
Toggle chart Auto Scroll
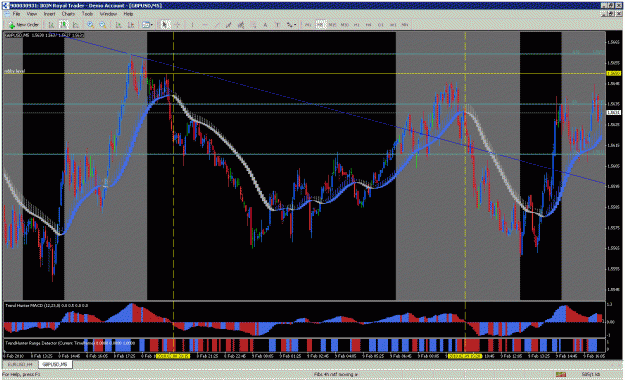coord(118,25)
